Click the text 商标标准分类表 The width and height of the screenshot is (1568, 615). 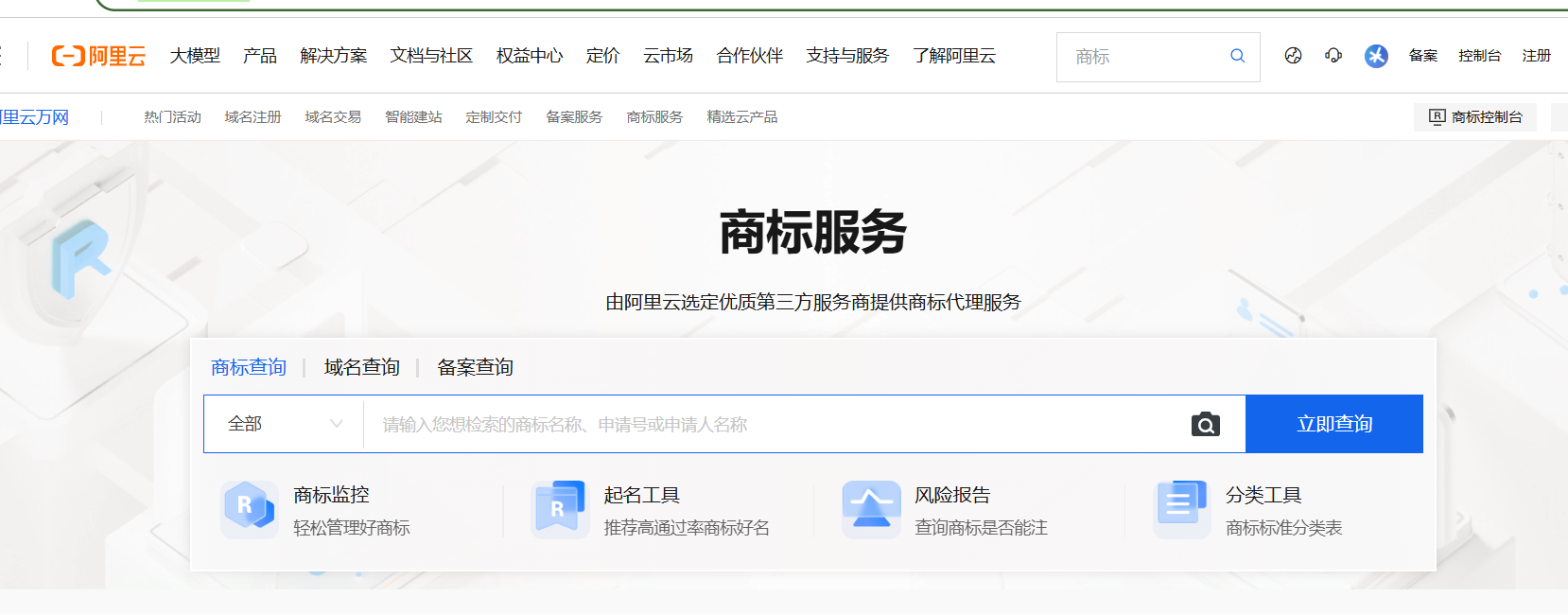point(1283,528)
